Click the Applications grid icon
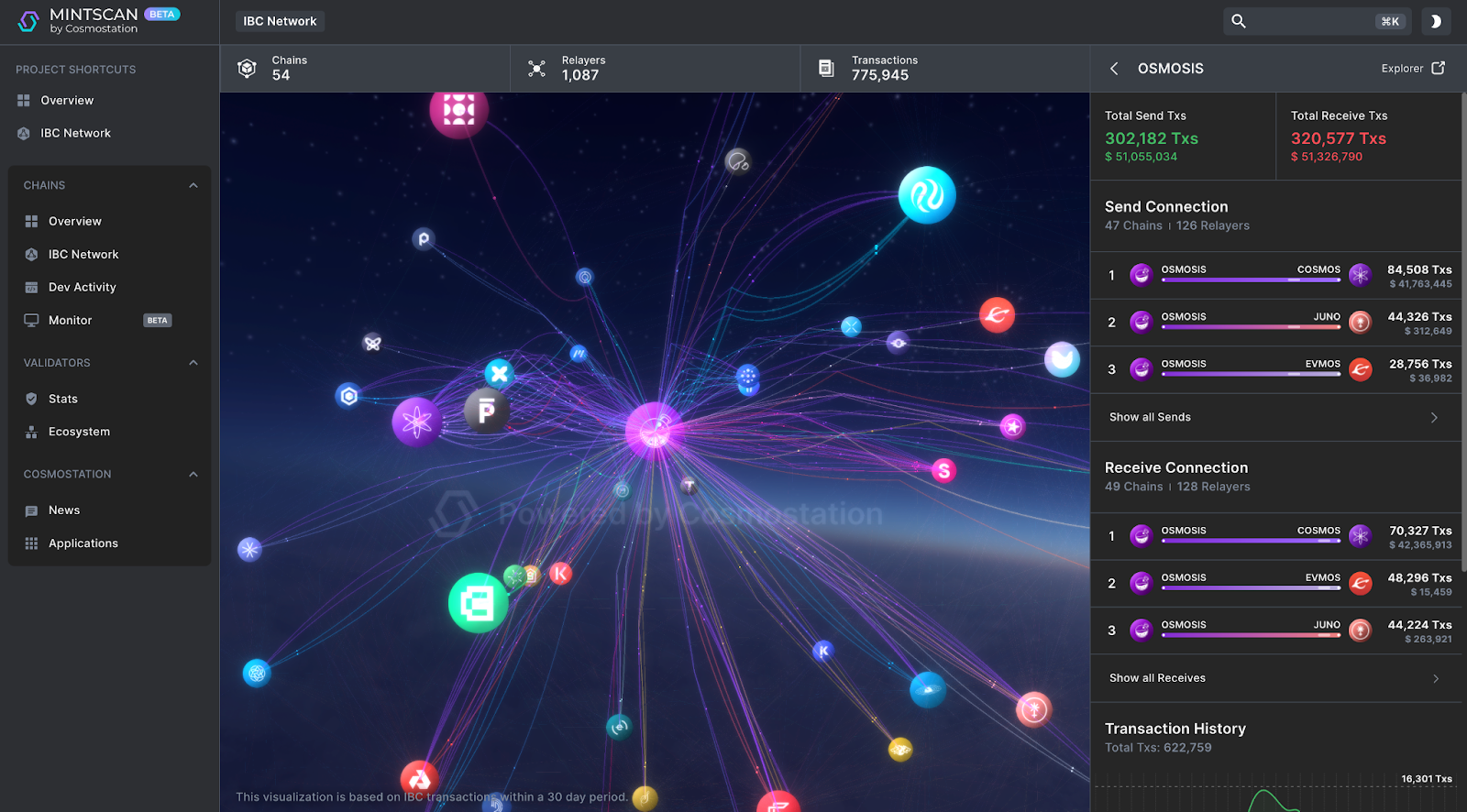 [31, 543]
